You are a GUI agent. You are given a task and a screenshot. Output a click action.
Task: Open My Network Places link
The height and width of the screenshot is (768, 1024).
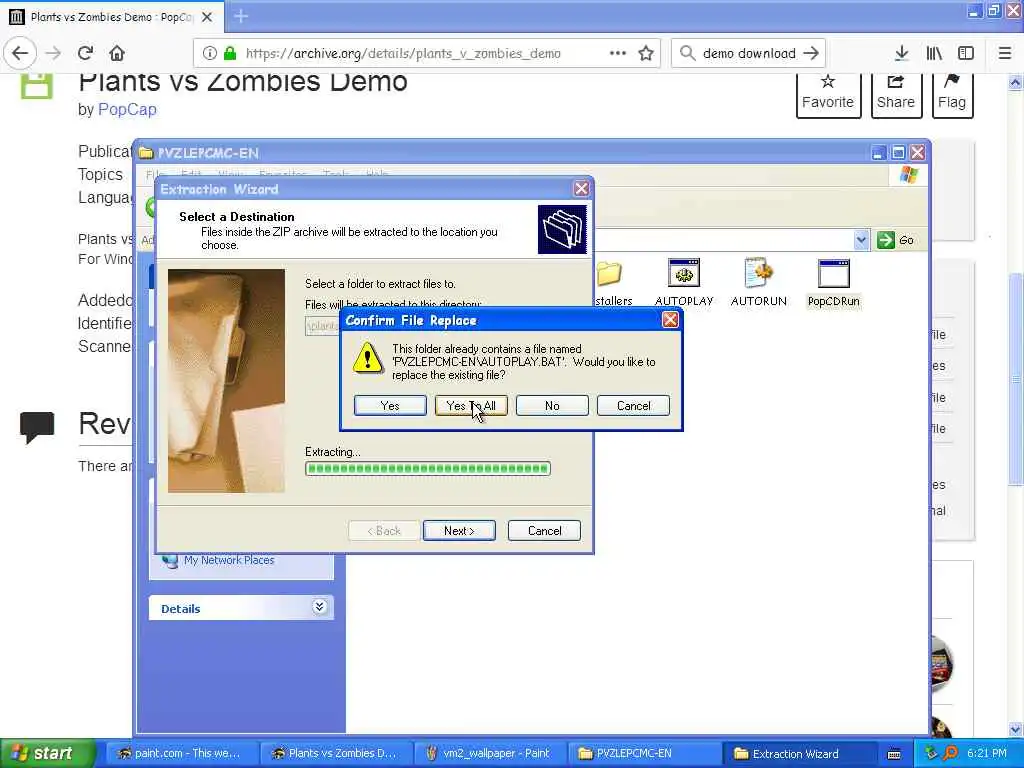point(229,560)
